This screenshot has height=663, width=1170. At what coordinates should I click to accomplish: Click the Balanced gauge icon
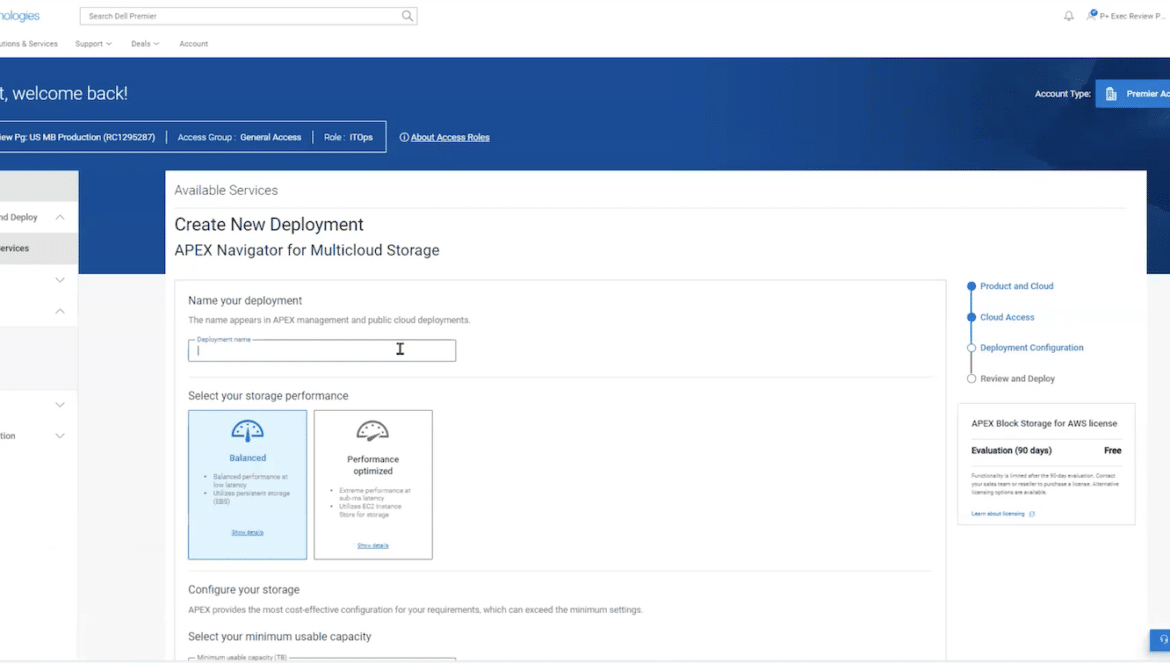pyautogui.click(x=247, y=430)
